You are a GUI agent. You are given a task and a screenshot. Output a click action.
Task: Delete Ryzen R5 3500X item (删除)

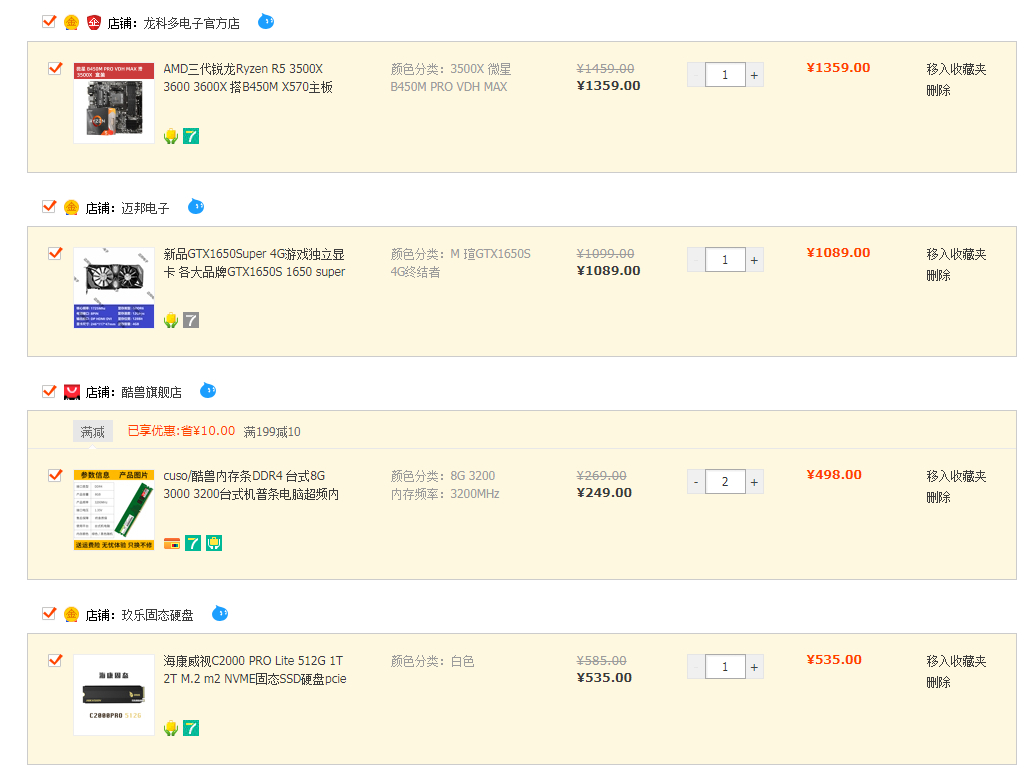(938, 91)
